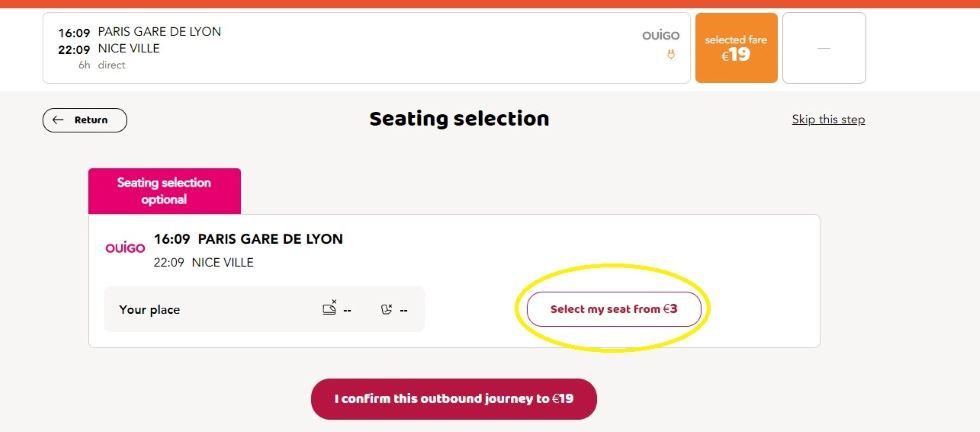The height and width of the screenshot is (432, 980).
Task: Click the 22:09 NICE VILLE arrival line in card
Action: pos(204,263)
